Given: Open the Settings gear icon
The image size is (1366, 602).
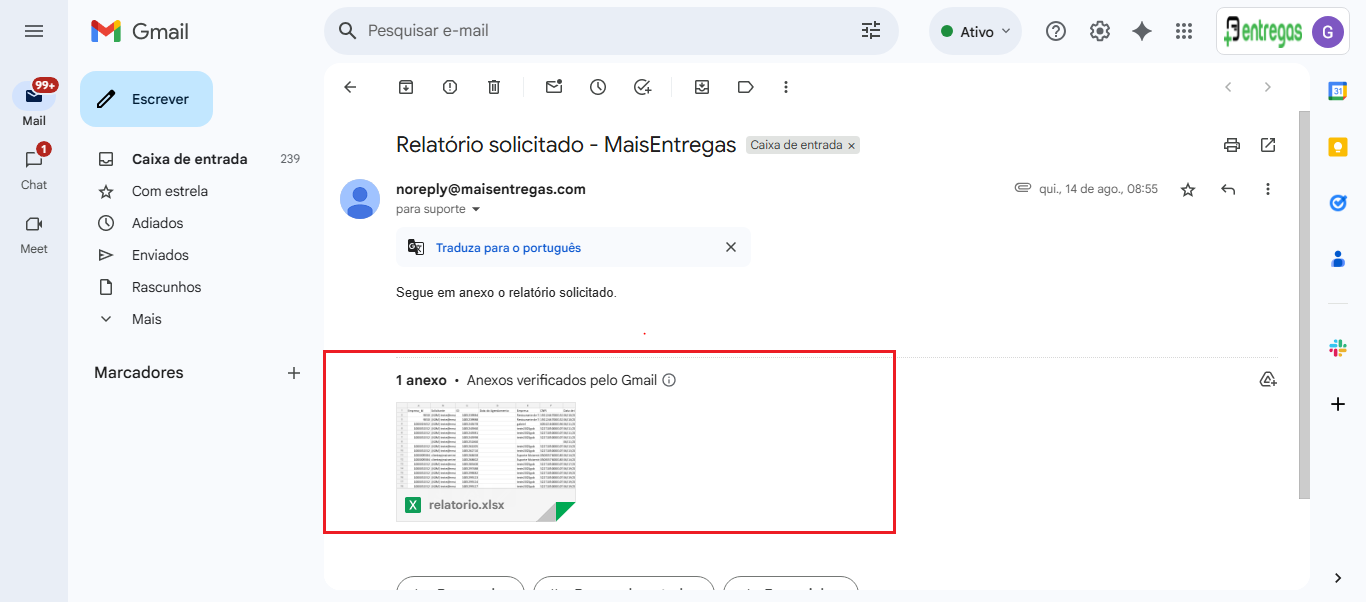Looking at the screenshot, I should (1100, 31).
